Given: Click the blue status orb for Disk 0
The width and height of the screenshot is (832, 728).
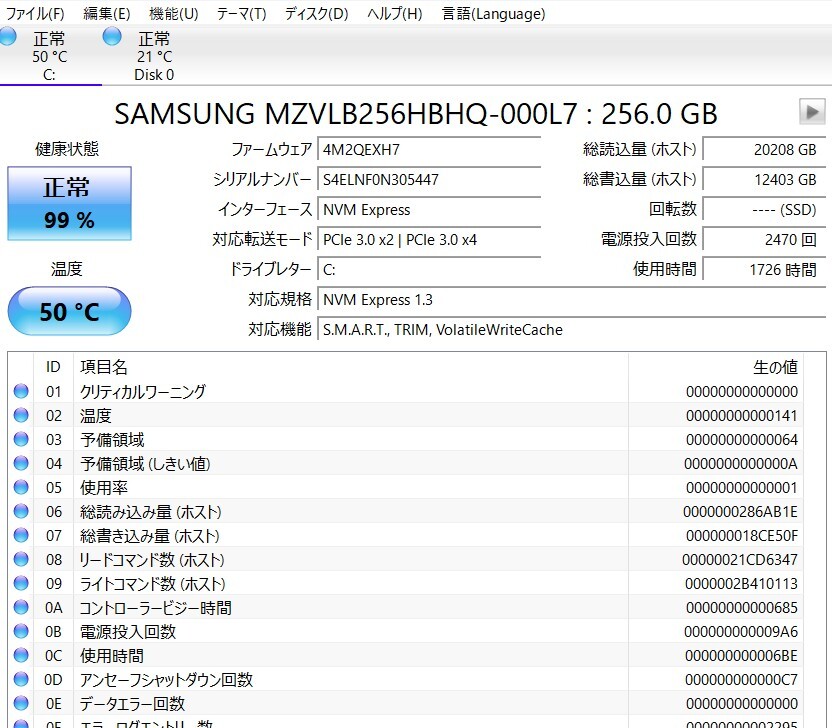Looking at the screenshot, I should pyautogui.click(x=113, y=37).
